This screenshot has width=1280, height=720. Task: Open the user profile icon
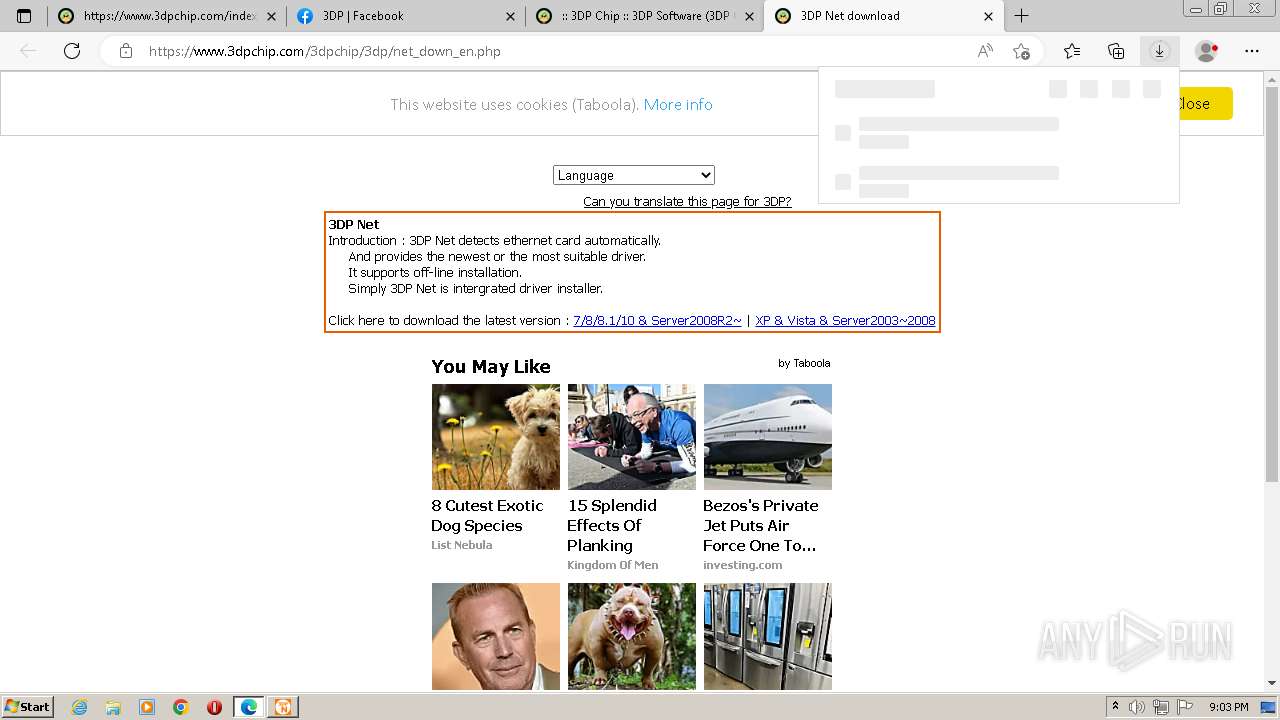(x=1207, y=51)
